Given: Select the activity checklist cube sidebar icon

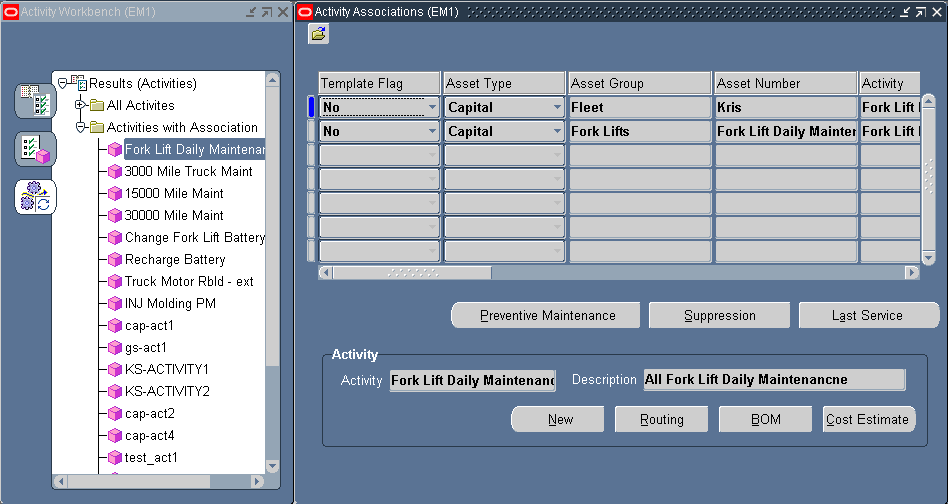Looking at the screenshot, I should coord(35,149).
